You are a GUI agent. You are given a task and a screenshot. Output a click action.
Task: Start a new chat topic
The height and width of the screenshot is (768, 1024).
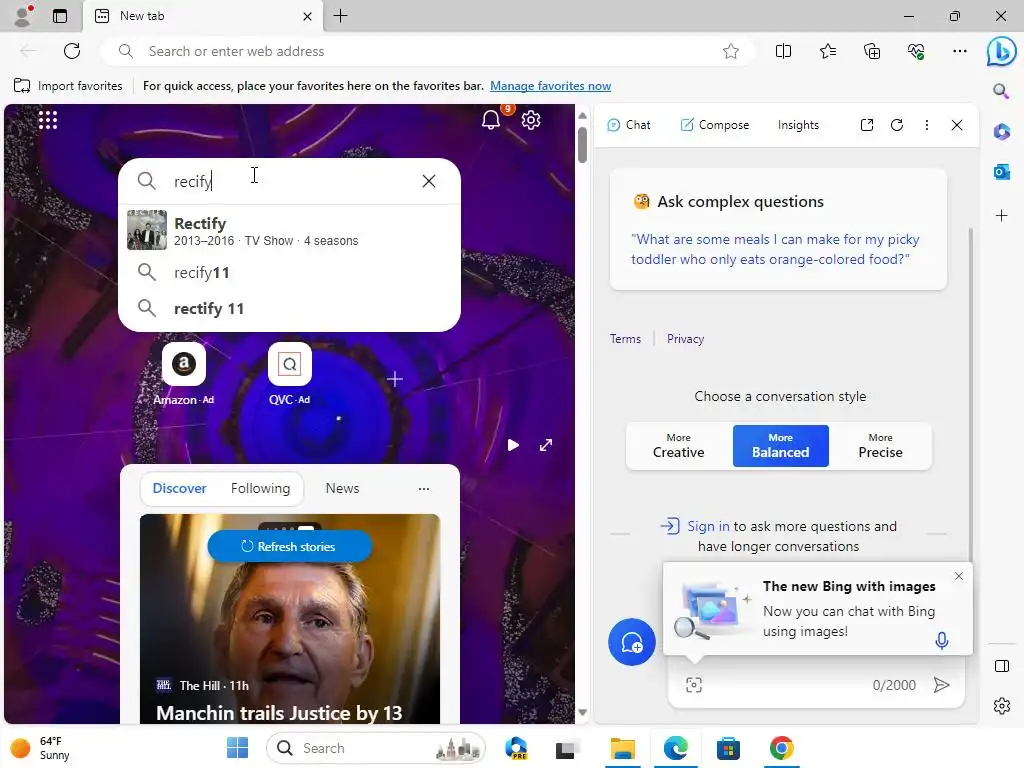pyautogui.click(x=632, y=642)
